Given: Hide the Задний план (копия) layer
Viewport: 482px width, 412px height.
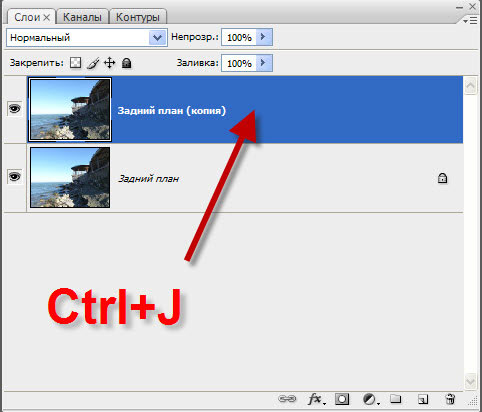Looking at the screenshot, I should pyautogui.click(x=14, y=108).
